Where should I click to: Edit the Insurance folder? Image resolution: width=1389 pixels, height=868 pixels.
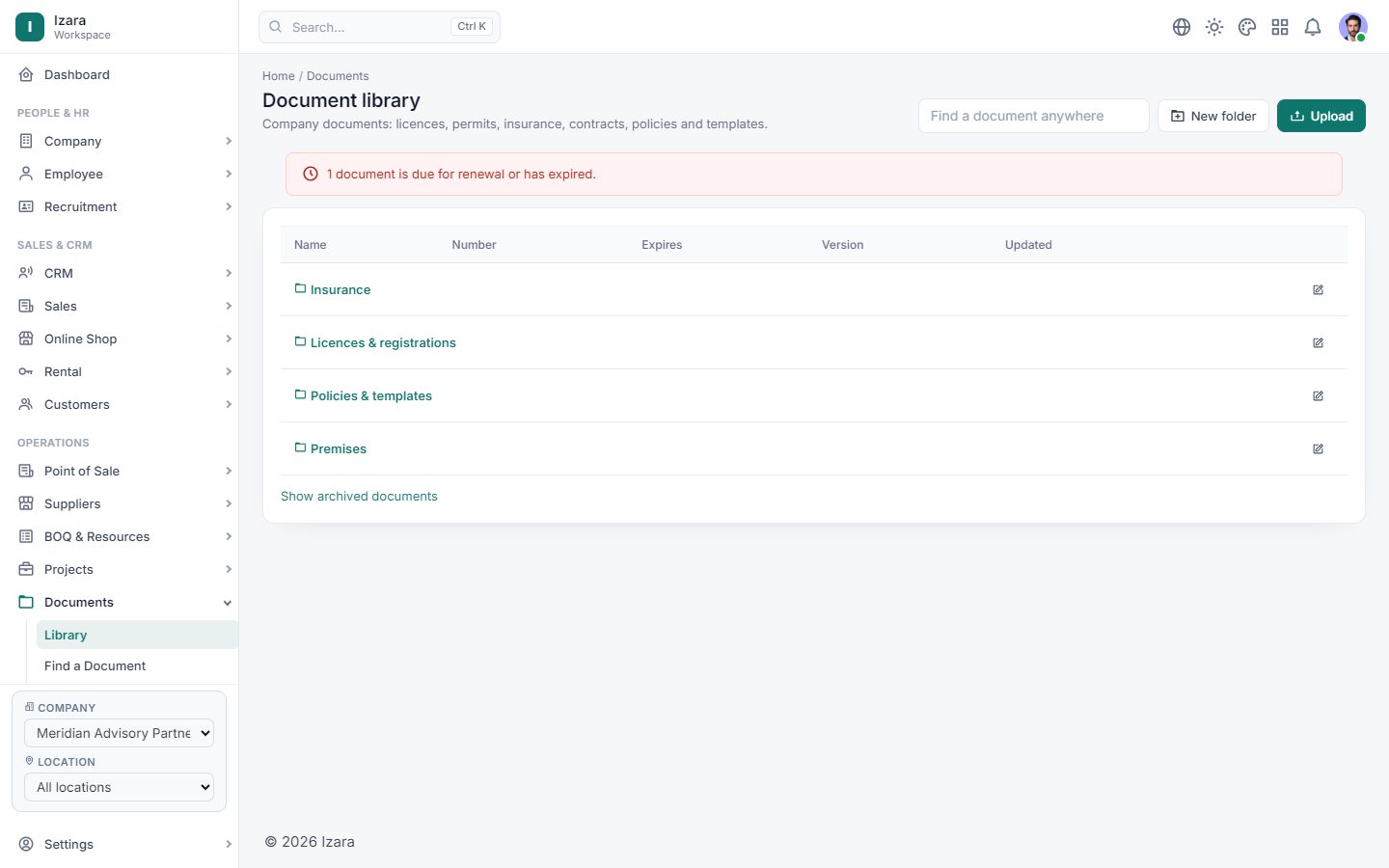click(x=1318, y=289)
